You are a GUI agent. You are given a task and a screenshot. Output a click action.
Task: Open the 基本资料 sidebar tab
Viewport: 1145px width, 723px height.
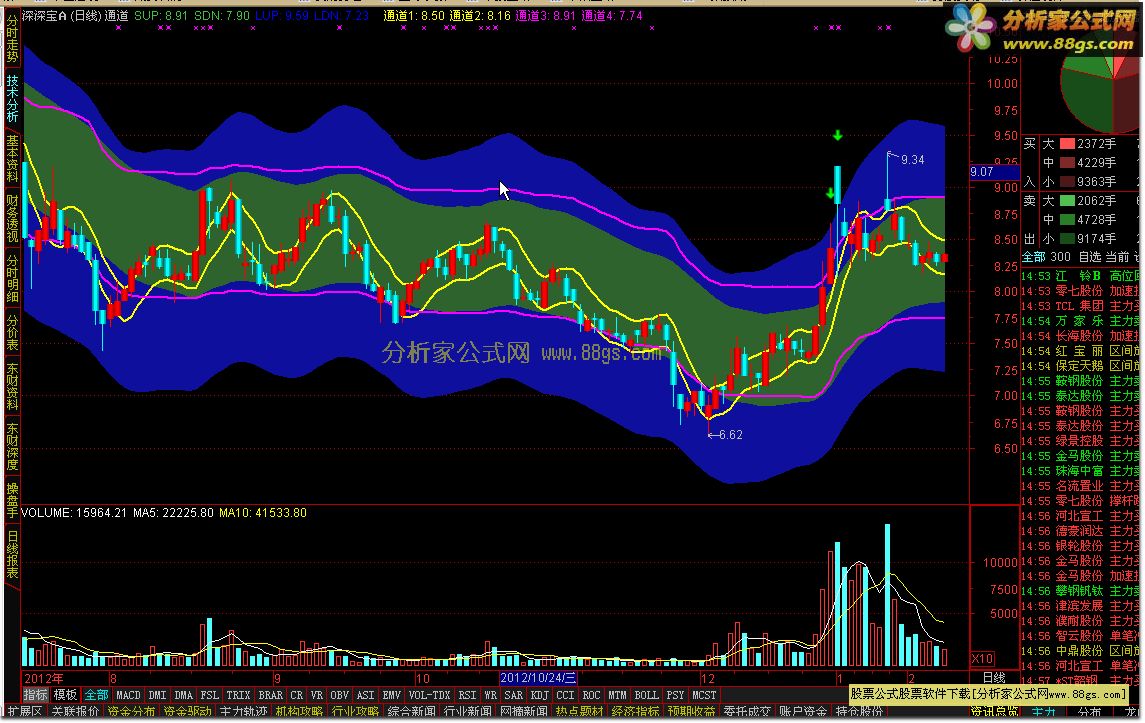click(12, 158)
